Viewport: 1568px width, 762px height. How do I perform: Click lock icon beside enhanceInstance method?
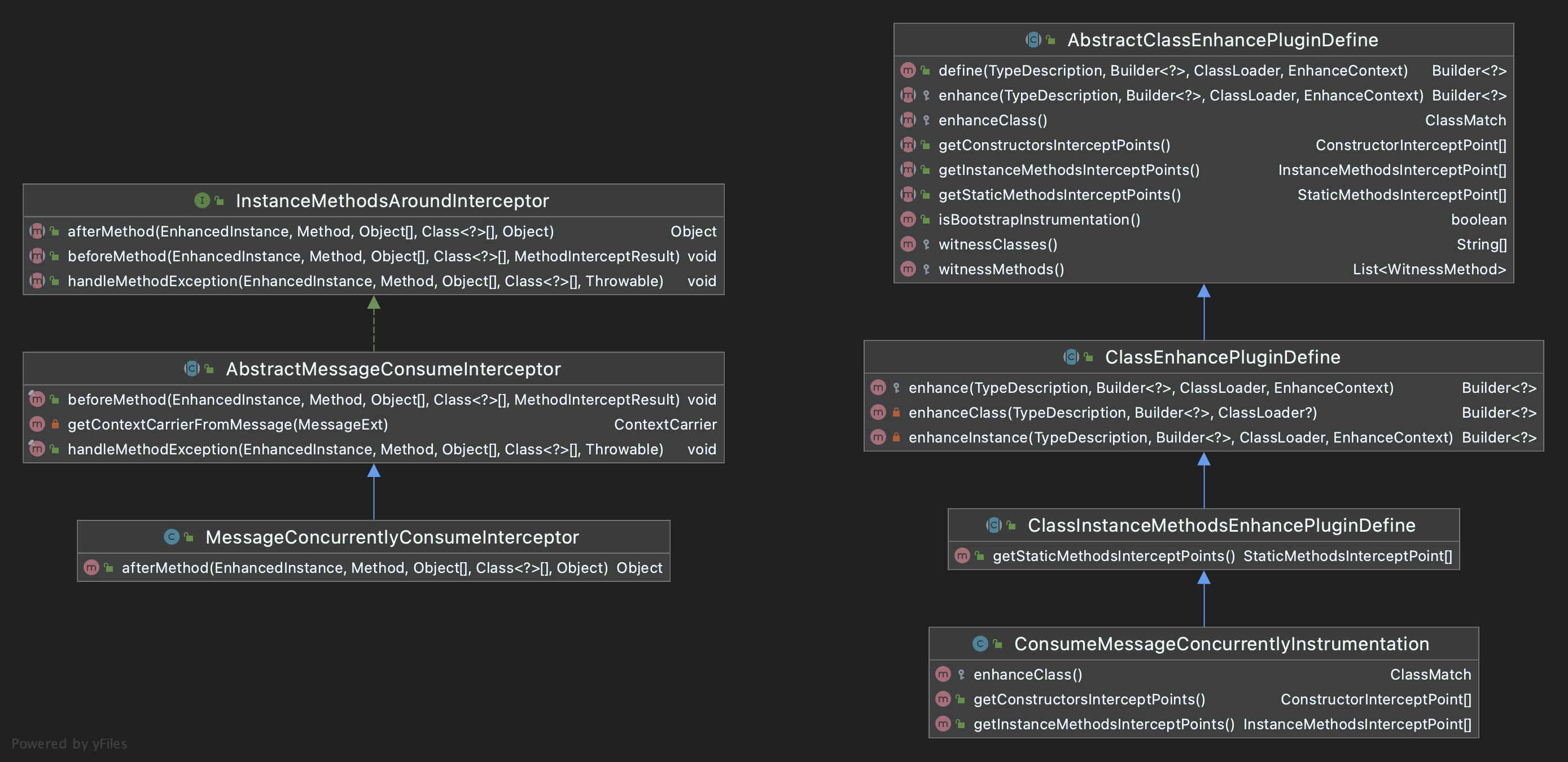point(896,437)
